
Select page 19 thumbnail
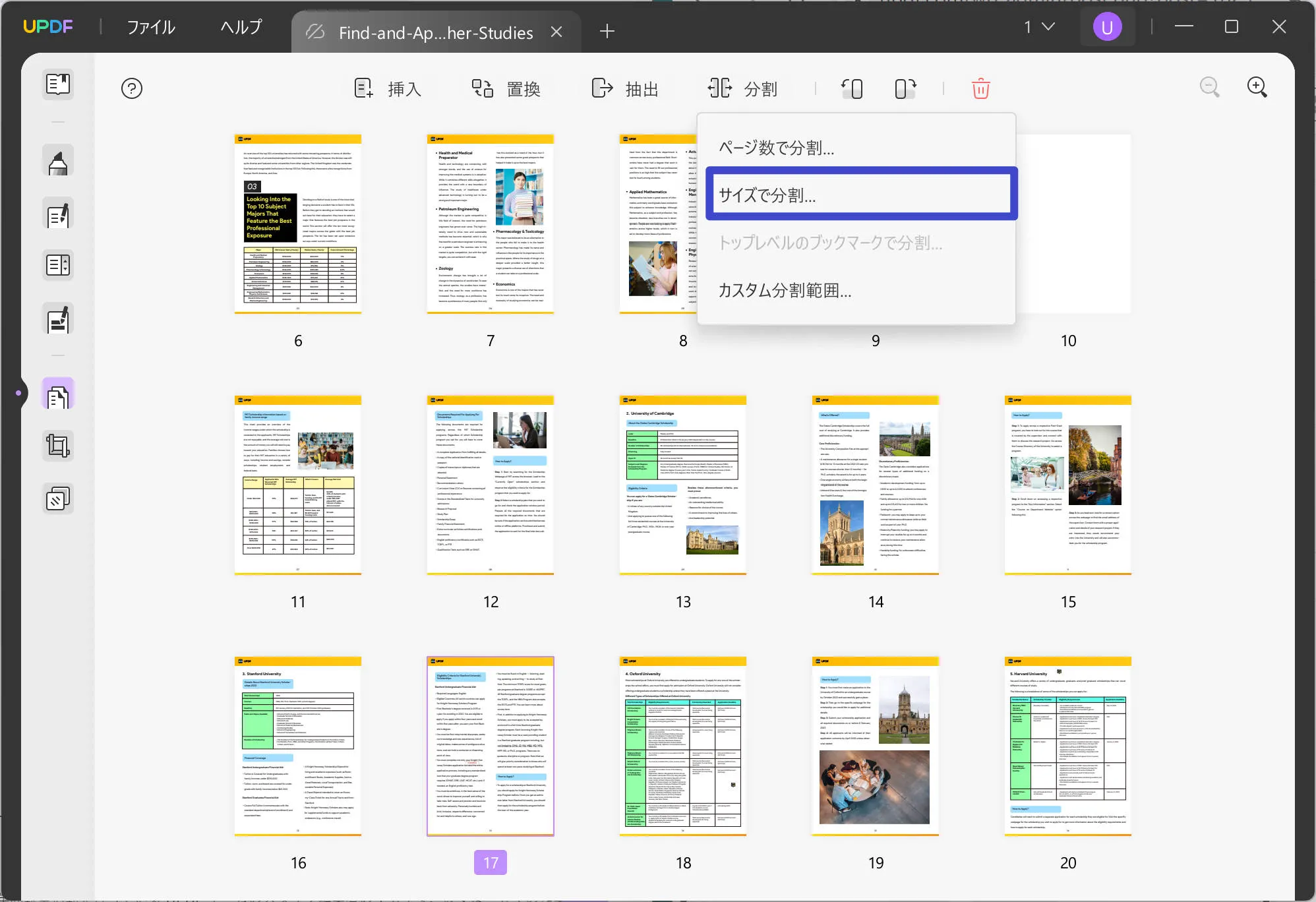coord(876,746)
